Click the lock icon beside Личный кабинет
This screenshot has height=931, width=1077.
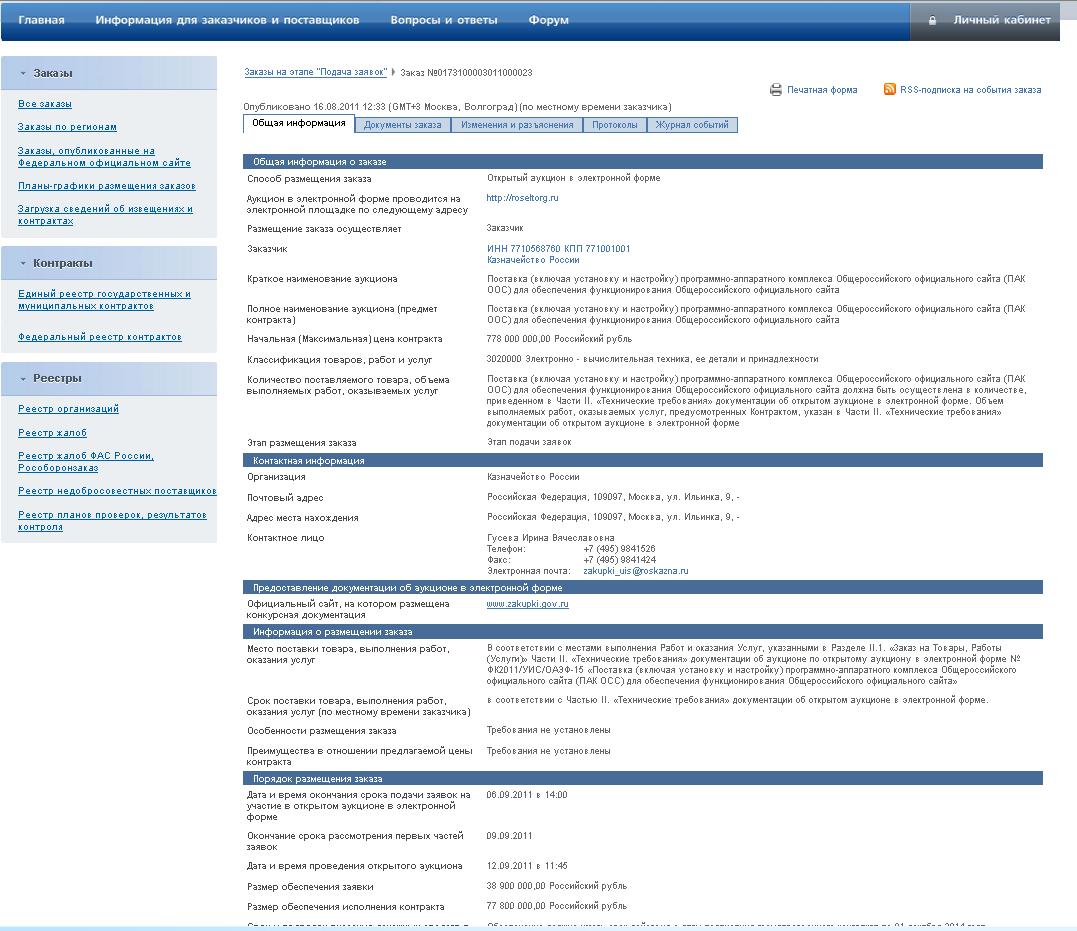932,20
